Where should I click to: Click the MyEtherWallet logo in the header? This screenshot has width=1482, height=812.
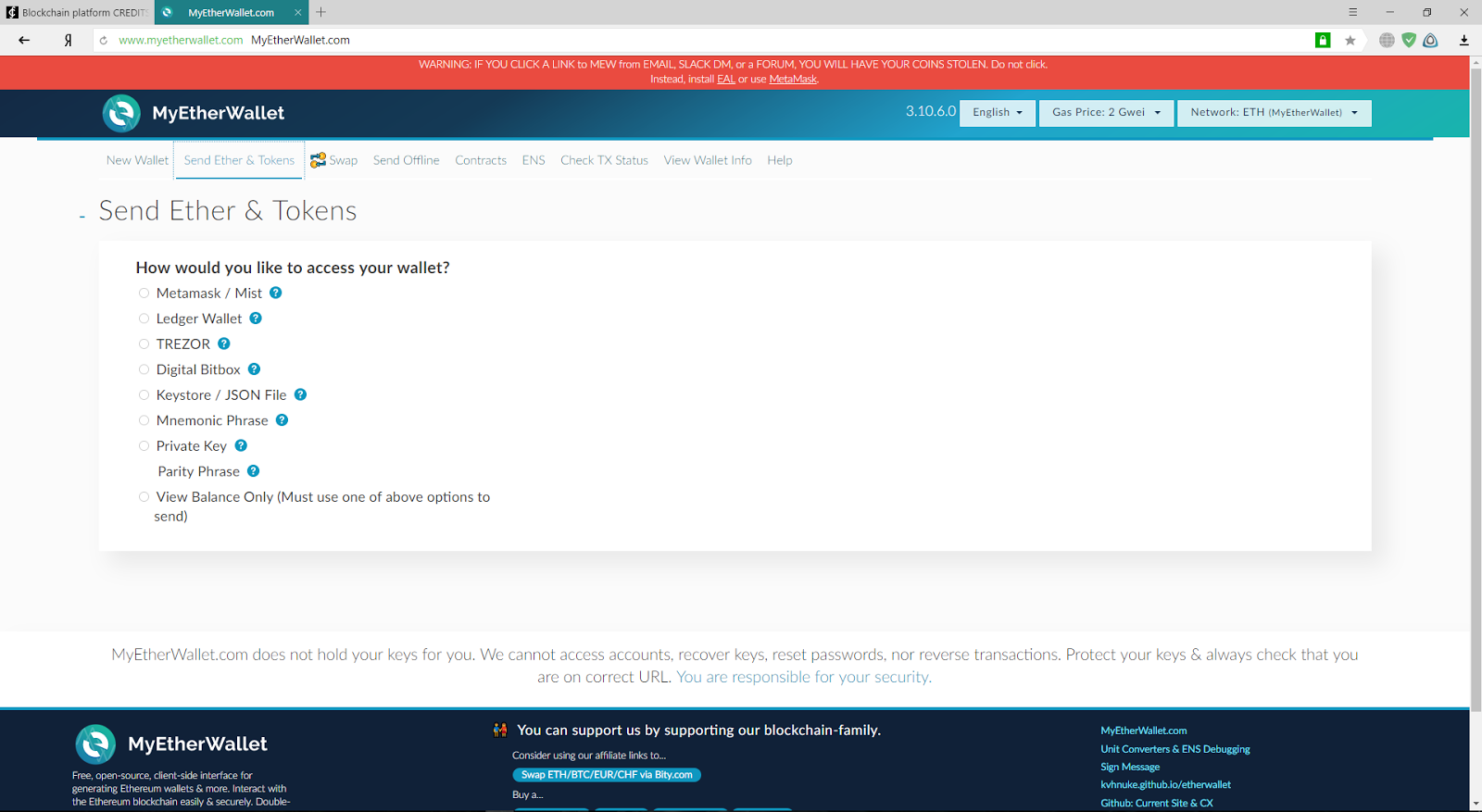[194, 113]
